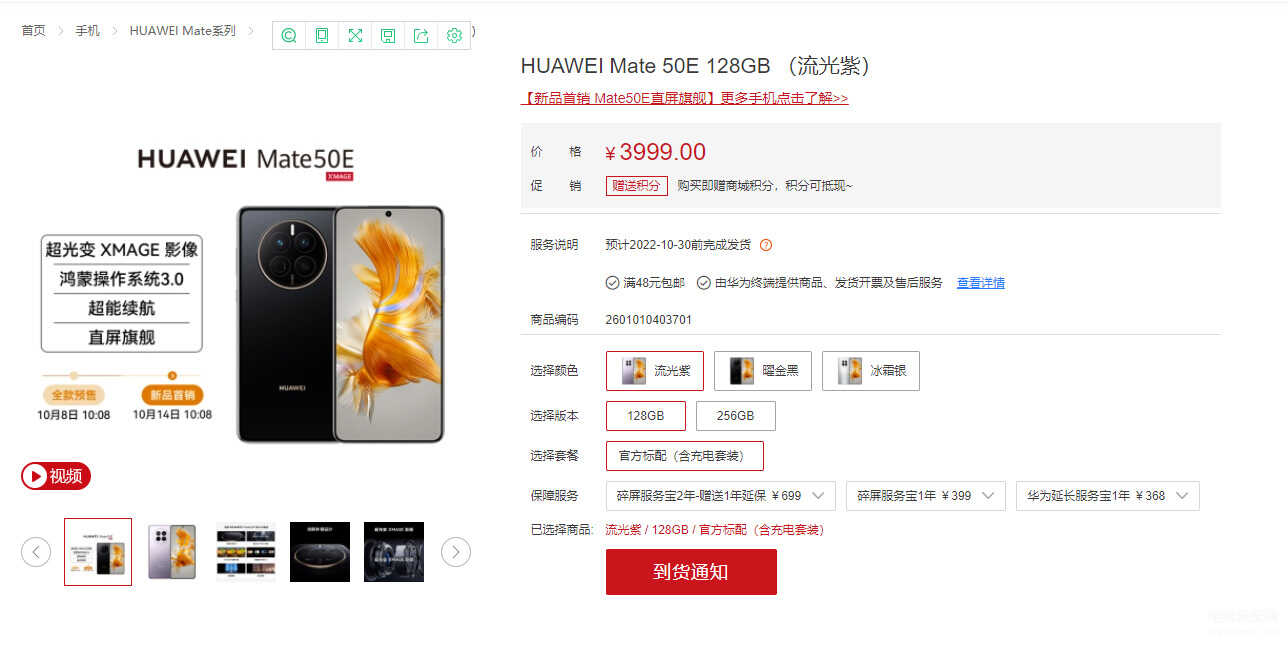Click the share arrow toolbar icon

[x=421, y=36]
